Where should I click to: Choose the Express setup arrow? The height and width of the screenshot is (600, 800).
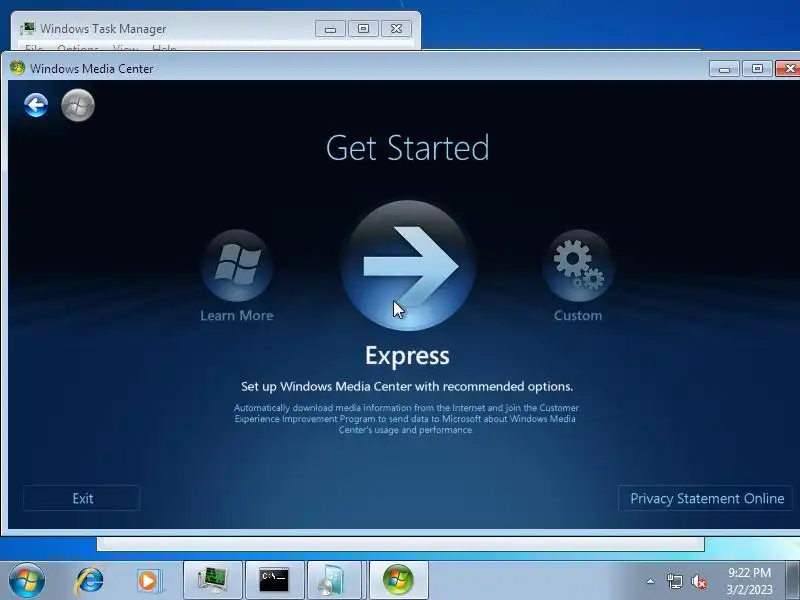coord(408,266)
